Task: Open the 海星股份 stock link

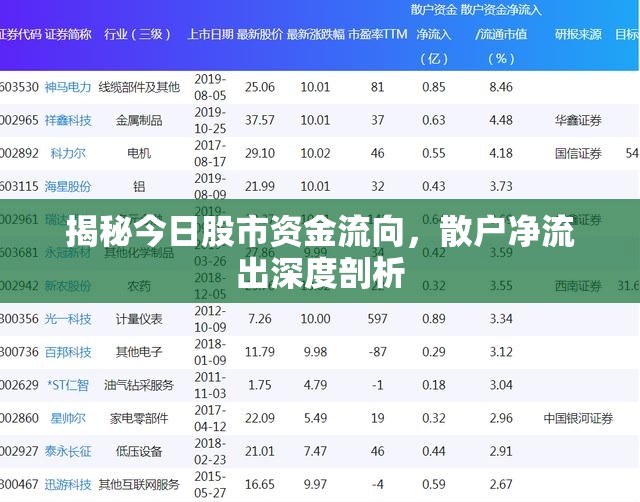Action: point(68,186)
